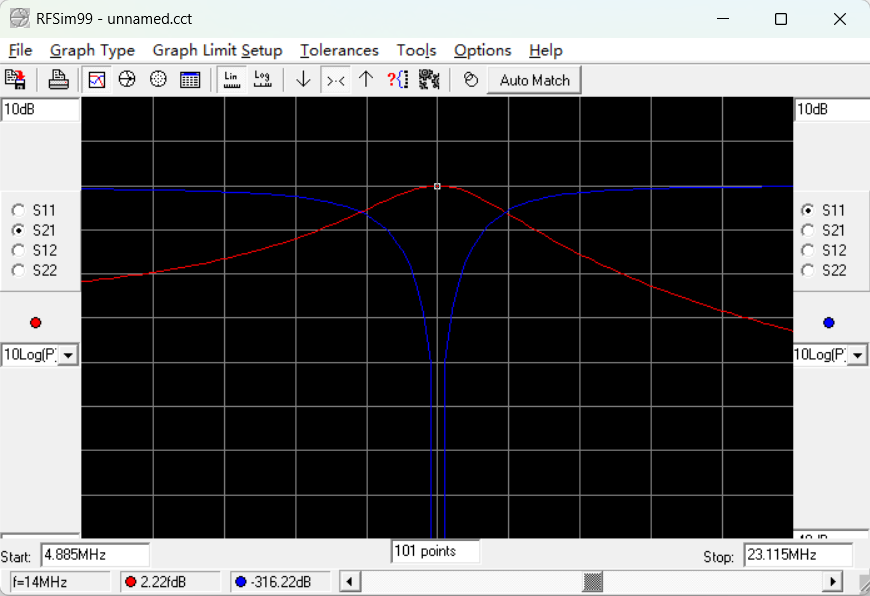870x596 pixels.
Task: Open the Tools menu
Action: (x=416, y=50)
